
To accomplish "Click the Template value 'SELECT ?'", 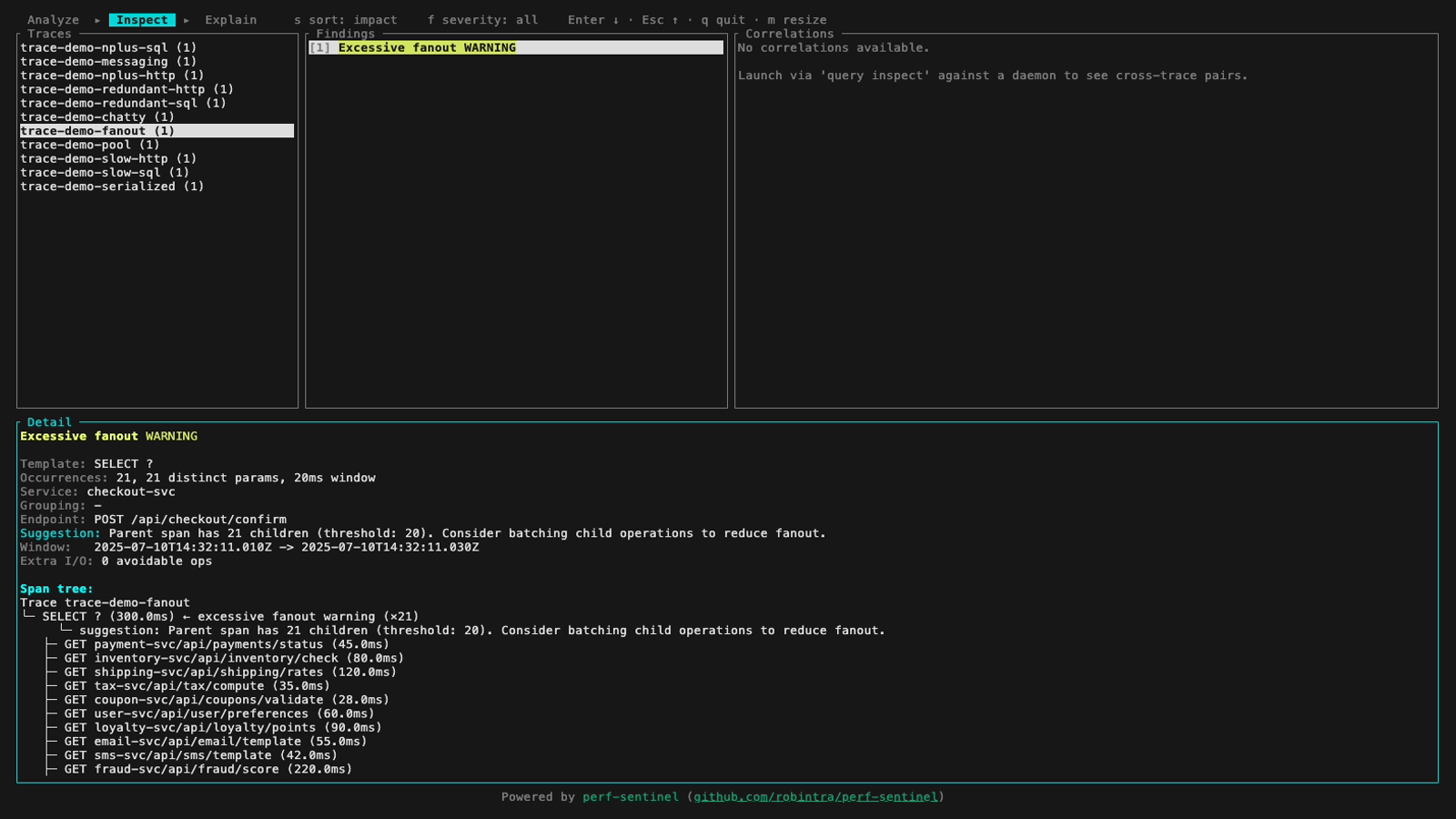I will pyautogui.click(x=124, y=464).
